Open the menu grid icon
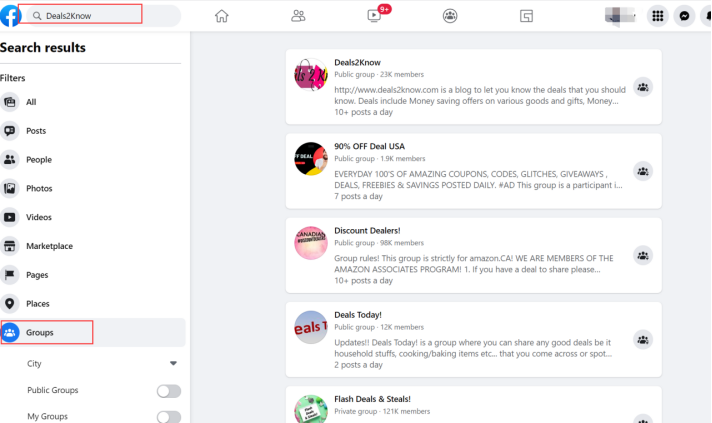 click(x=658, y=16)
